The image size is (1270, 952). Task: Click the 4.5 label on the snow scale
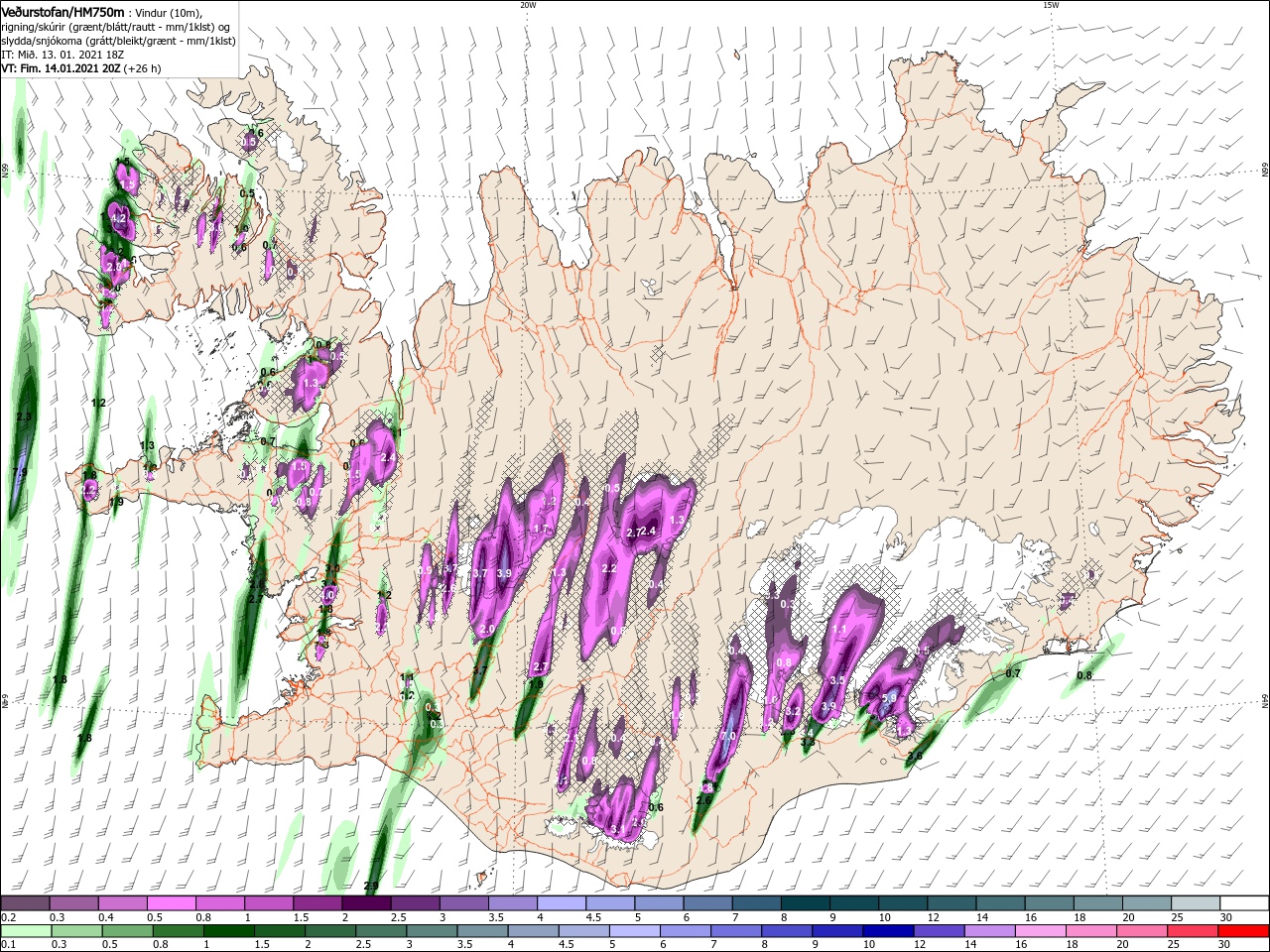coord(593,917)
